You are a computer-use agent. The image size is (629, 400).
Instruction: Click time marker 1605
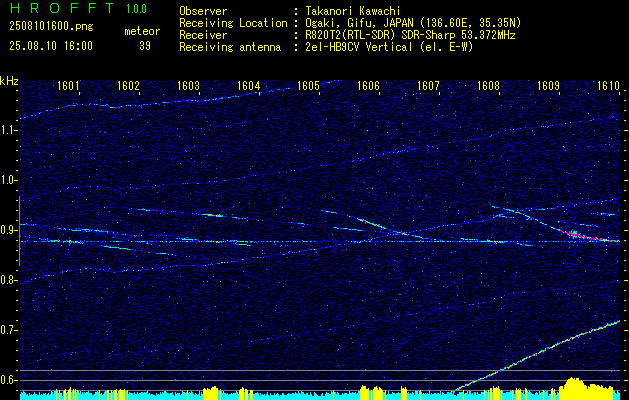click(x=308, y=85)
